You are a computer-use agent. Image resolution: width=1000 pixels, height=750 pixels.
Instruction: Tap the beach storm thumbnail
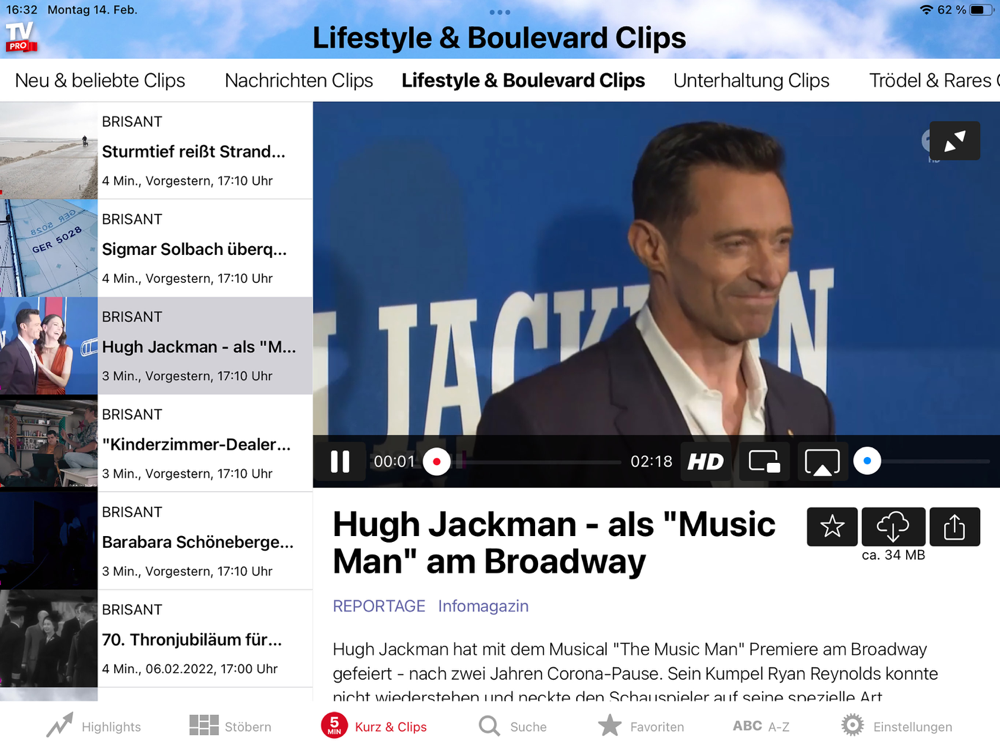[x=48, y=151]
